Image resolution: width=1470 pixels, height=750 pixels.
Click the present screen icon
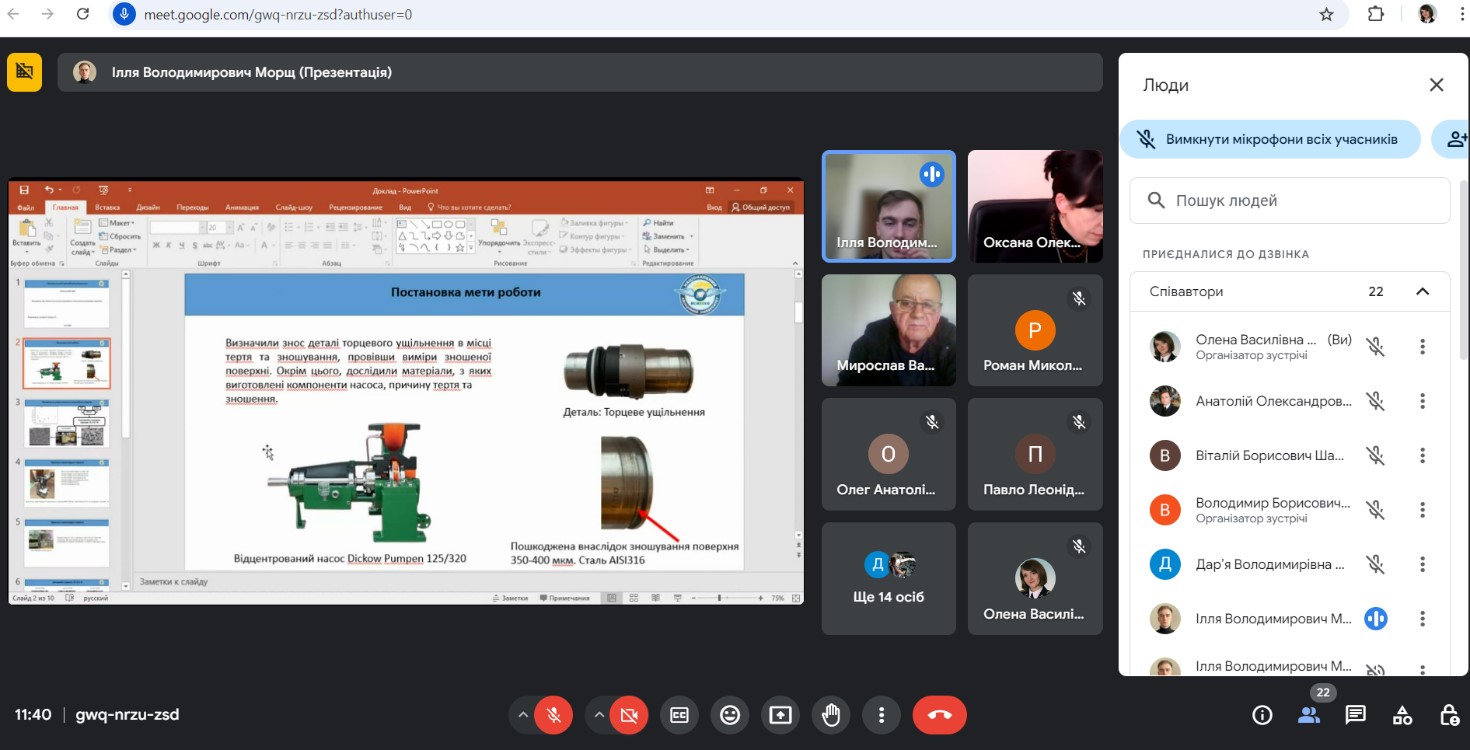coord(780,715)
